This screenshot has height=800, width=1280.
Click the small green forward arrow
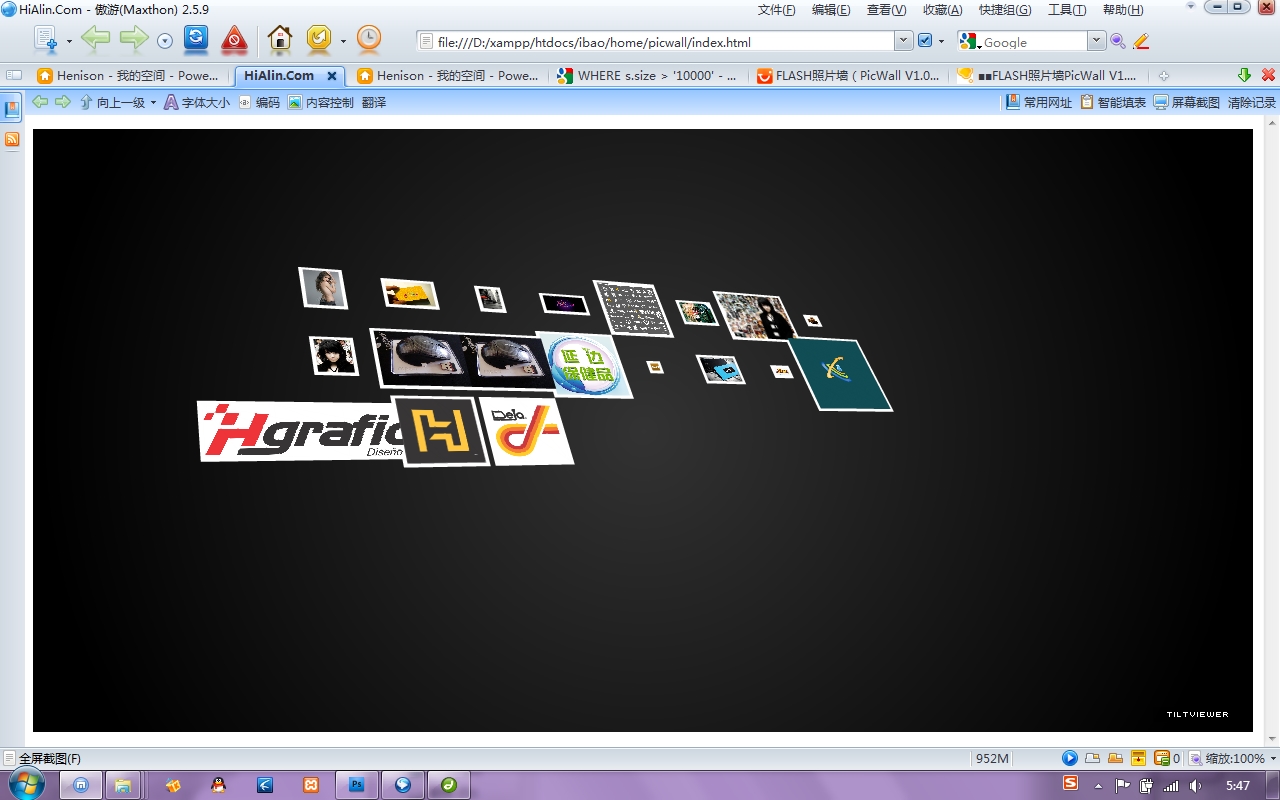pos(62,102)
